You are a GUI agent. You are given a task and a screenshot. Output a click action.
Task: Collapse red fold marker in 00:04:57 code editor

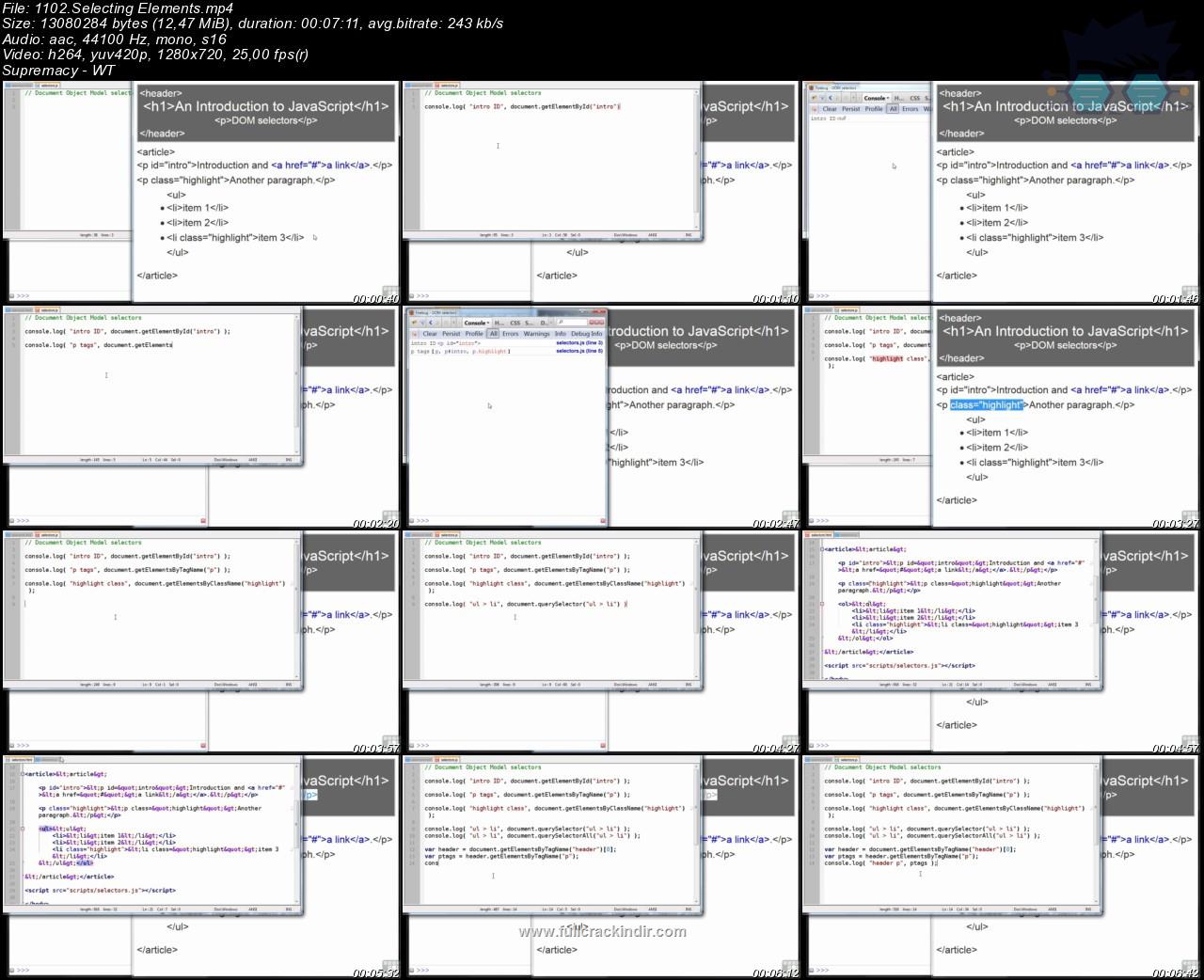[821, 604]
